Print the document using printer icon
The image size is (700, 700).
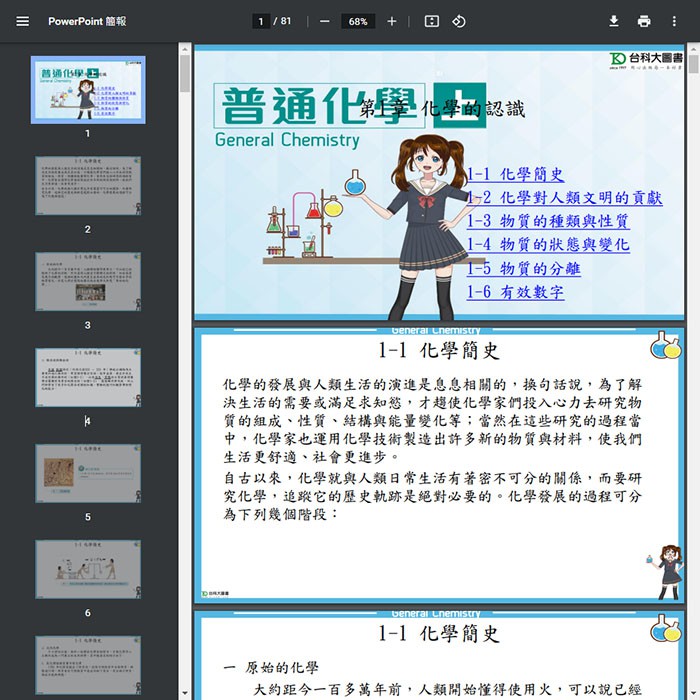[644, 21]
